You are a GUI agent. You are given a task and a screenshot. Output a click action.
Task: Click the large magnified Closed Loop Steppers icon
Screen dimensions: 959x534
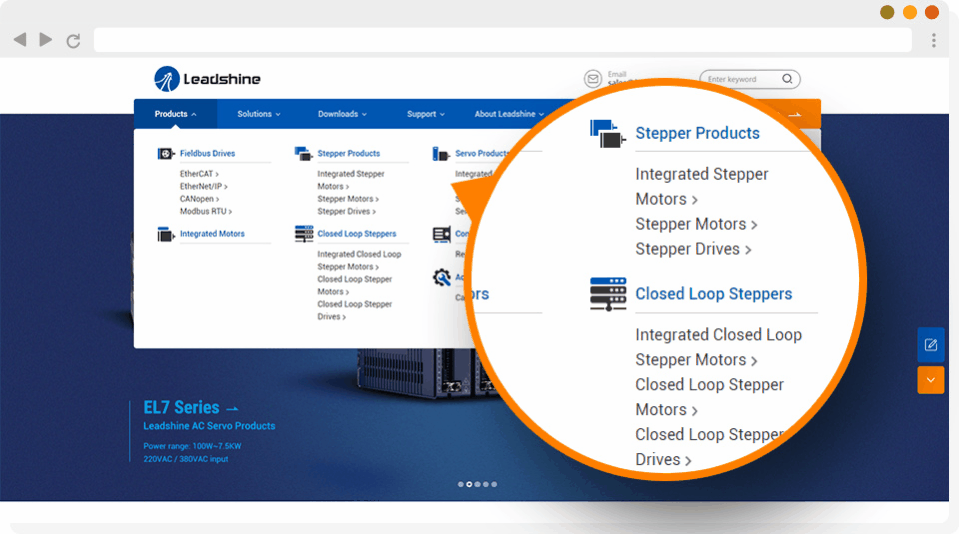608,294
